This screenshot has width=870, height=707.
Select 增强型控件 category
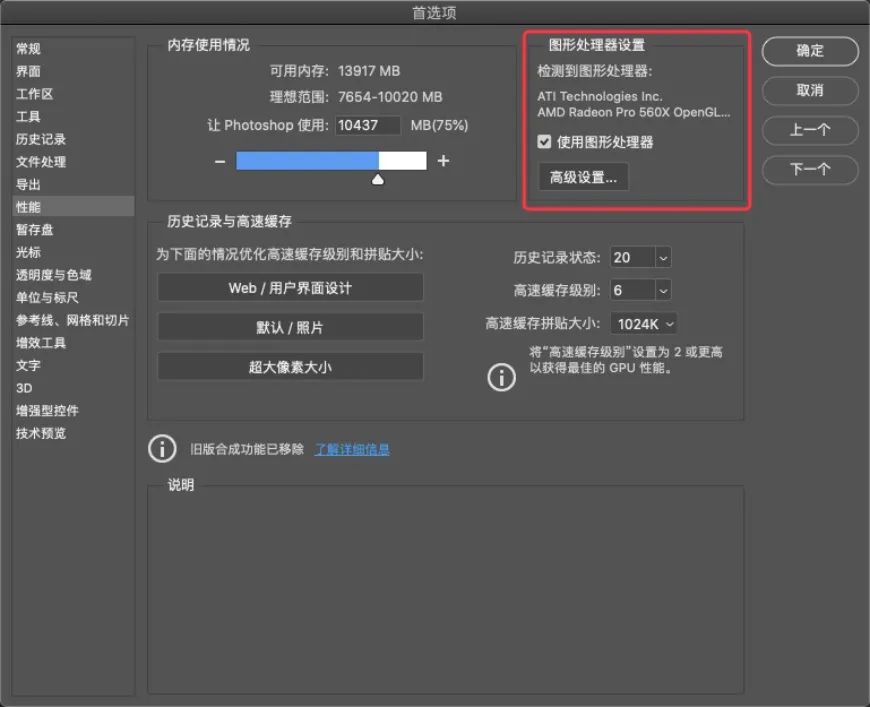[73, 411]
